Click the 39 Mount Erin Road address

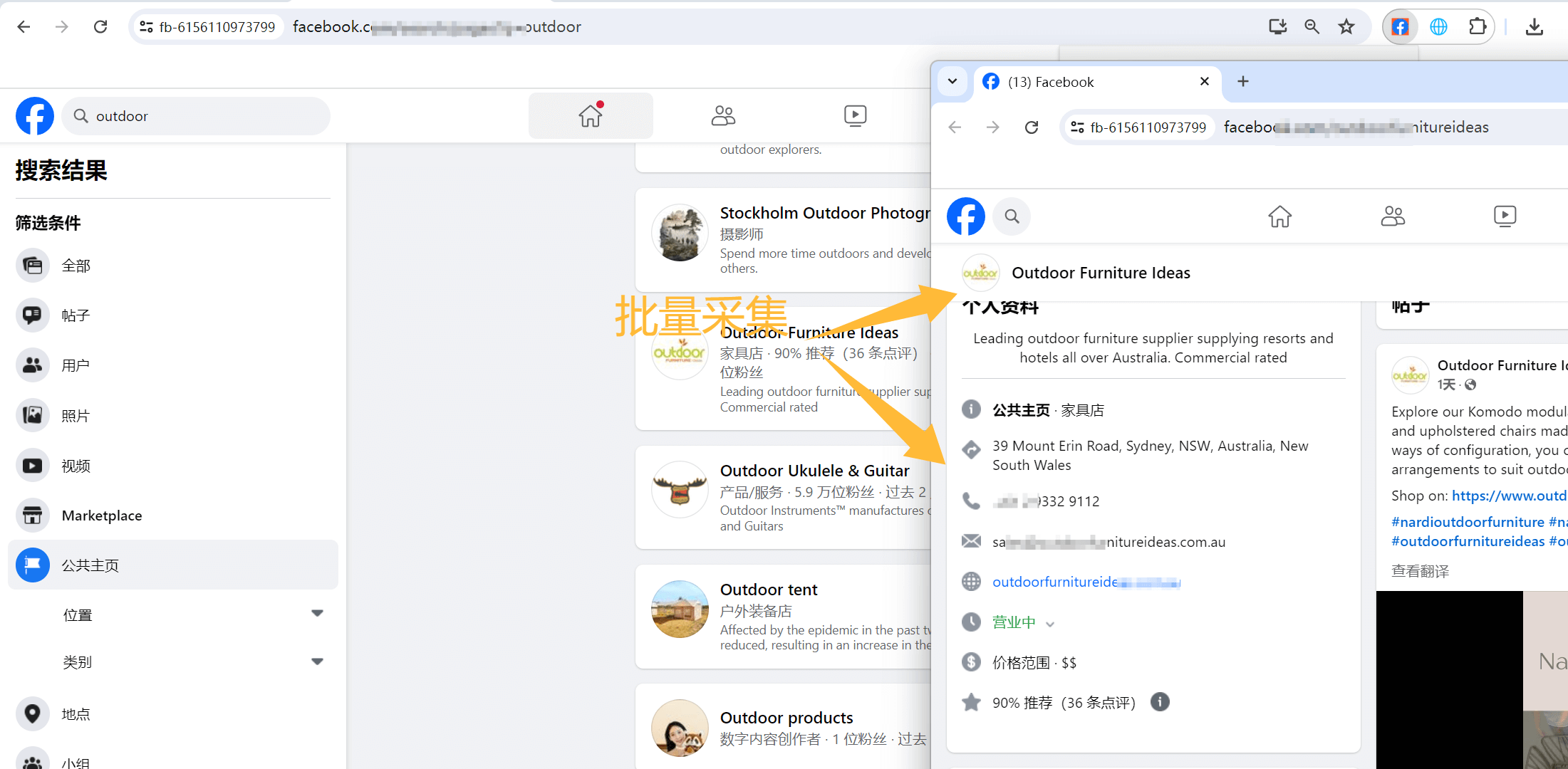[x=1150, y=455]
